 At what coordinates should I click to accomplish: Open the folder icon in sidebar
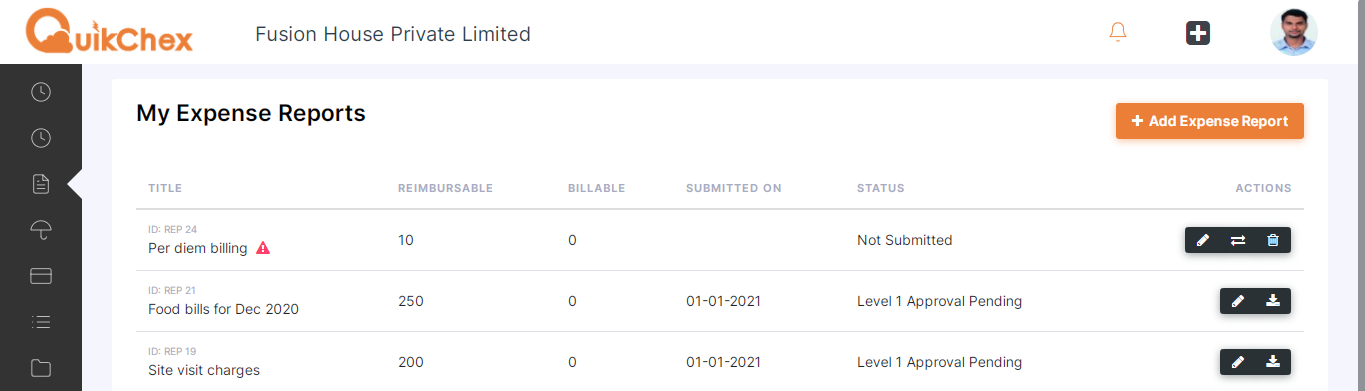click(41, 368)
